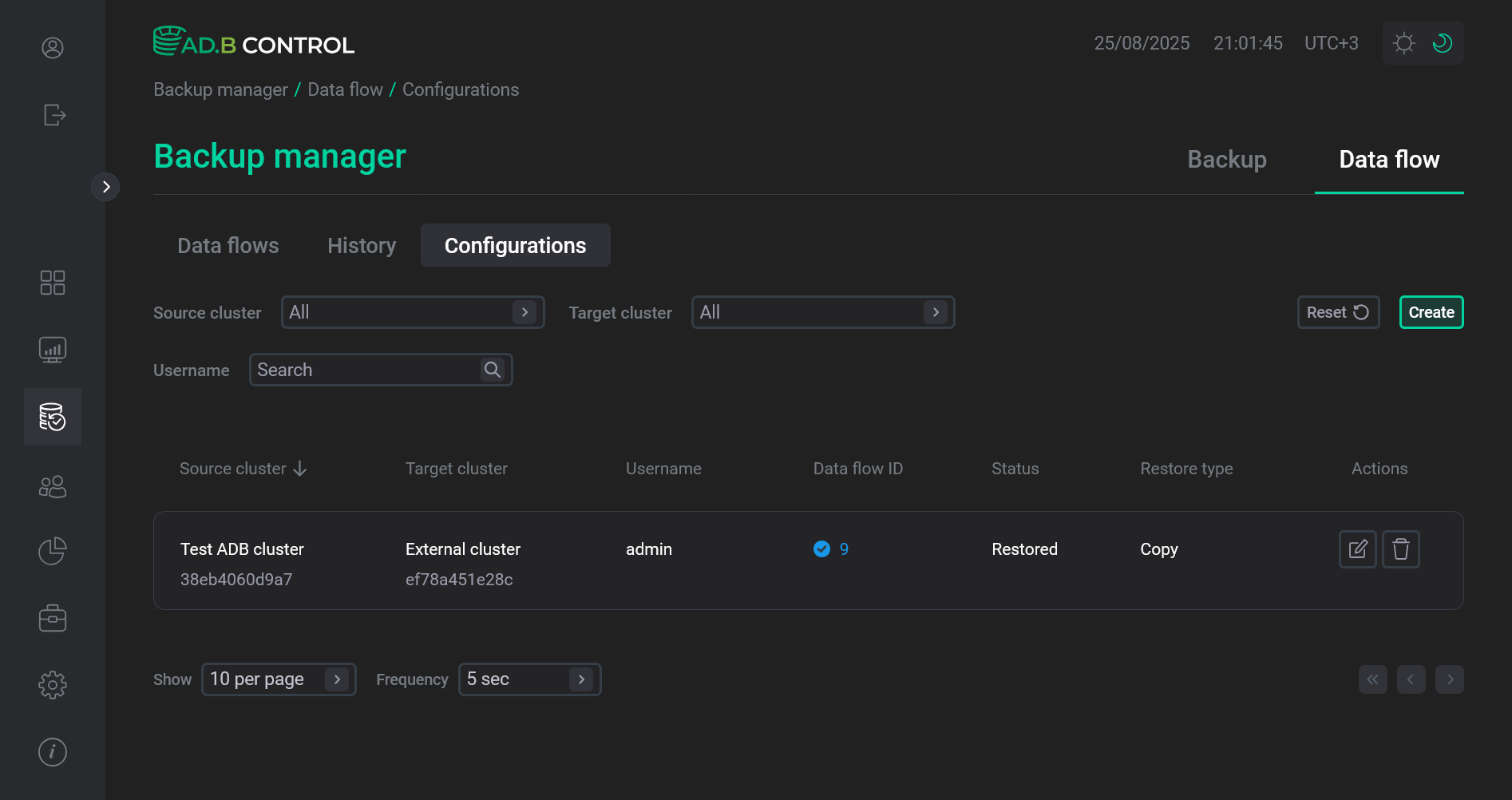Open the briefcase jobs icon in sidebar
This screenshot has width=1512, height=800.
coord(52,617)
